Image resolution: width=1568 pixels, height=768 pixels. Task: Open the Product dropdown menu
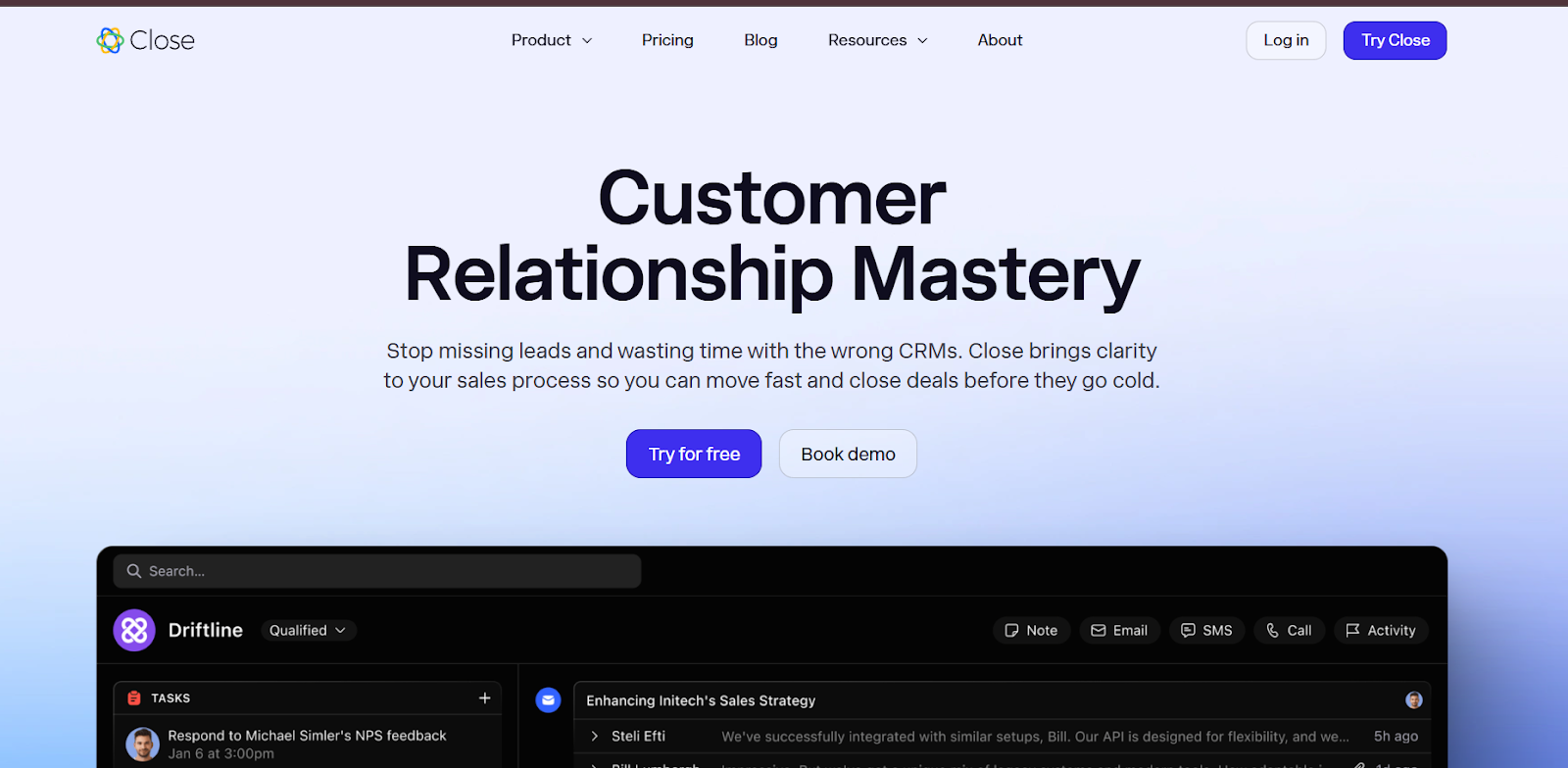552,40
